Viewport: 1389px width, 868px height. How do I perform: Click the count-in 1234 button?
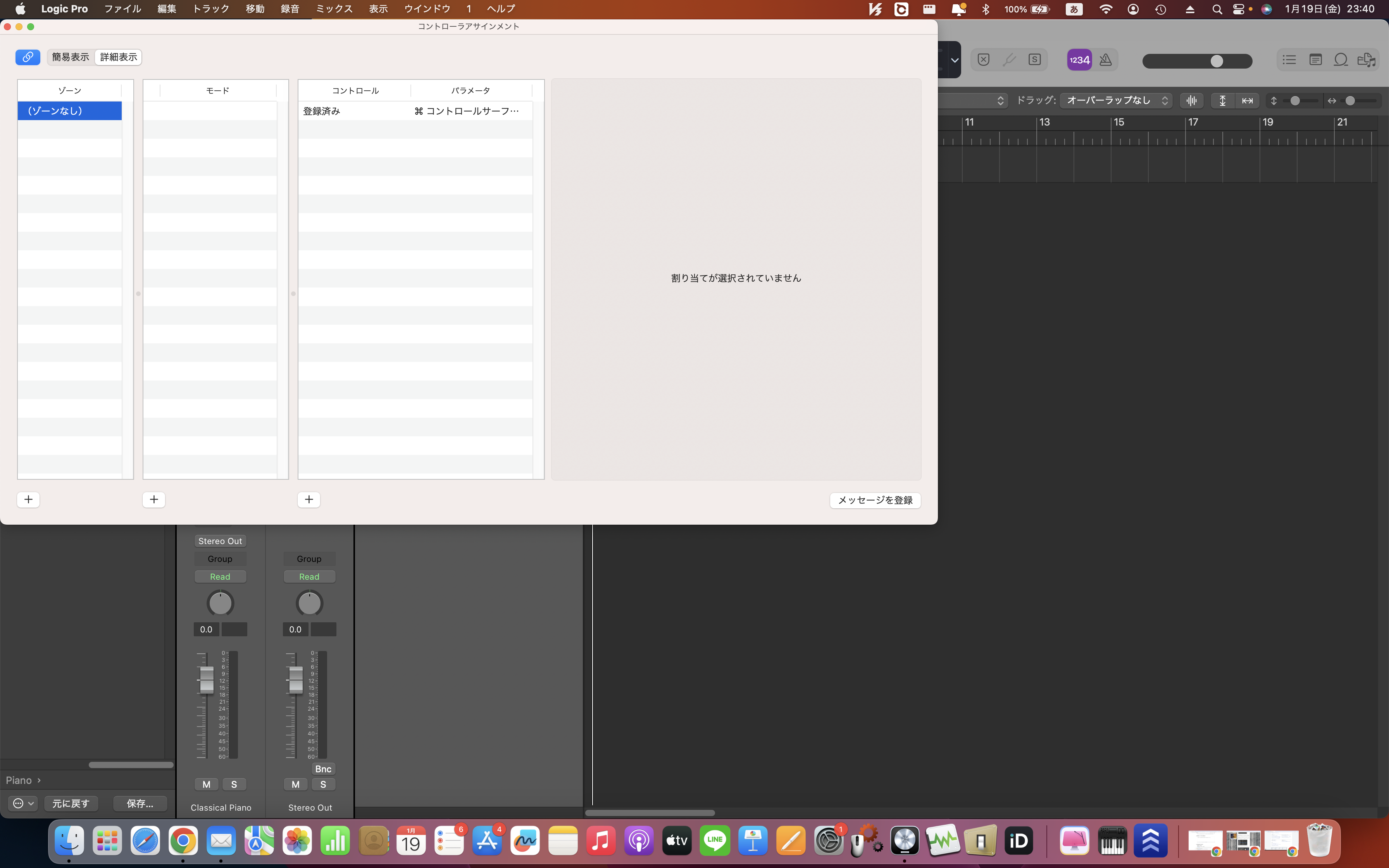1079,60
